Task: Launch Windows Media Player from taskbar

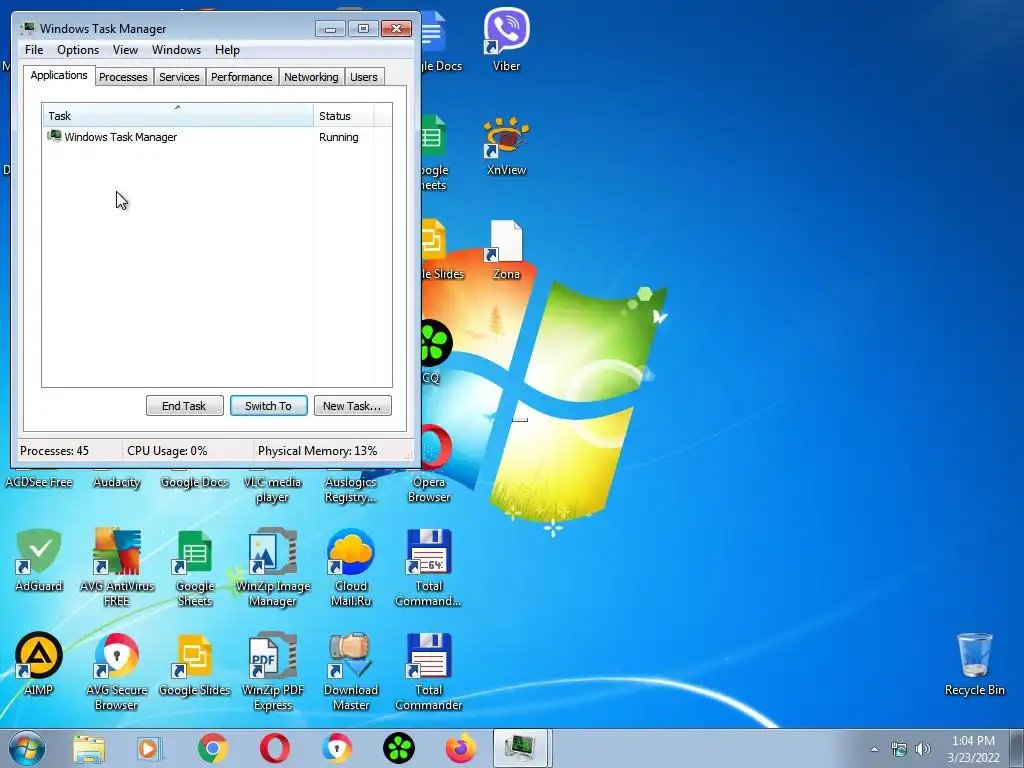Action: coord(150,748)
